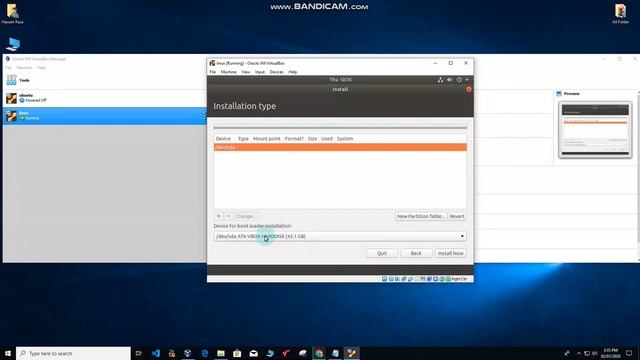This screenshot has height=360, width=640.
Task: Close the Install dialog with the orange button
Action: tap(469, 89)
